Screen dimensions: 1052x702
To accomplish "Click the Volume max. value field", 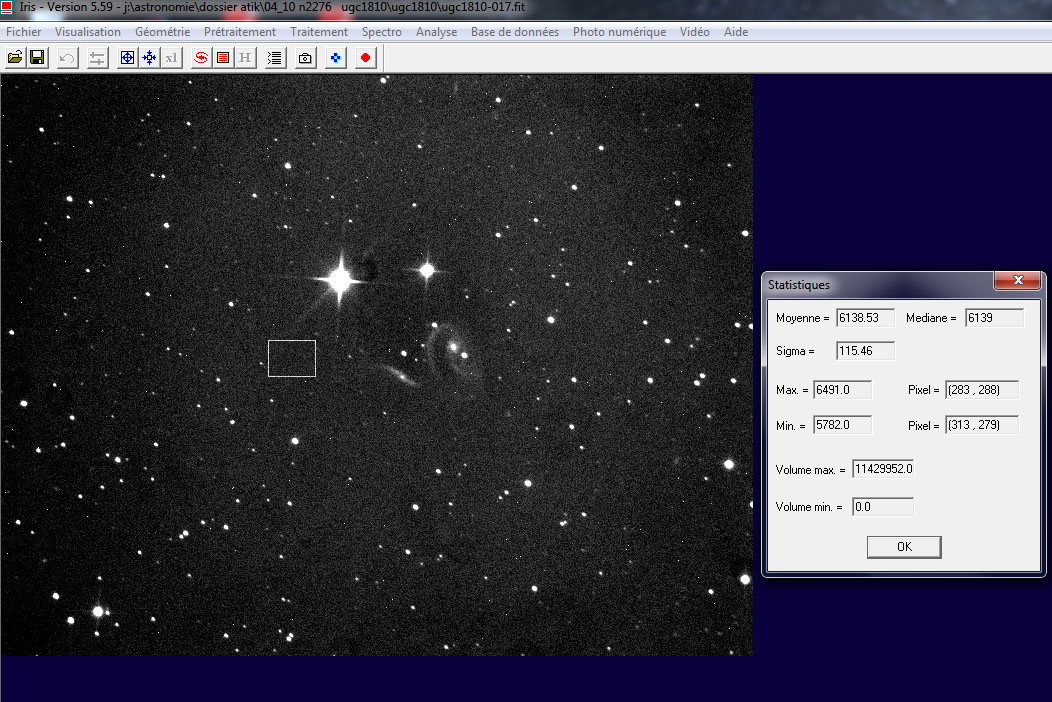I will (x=883, y=468).
